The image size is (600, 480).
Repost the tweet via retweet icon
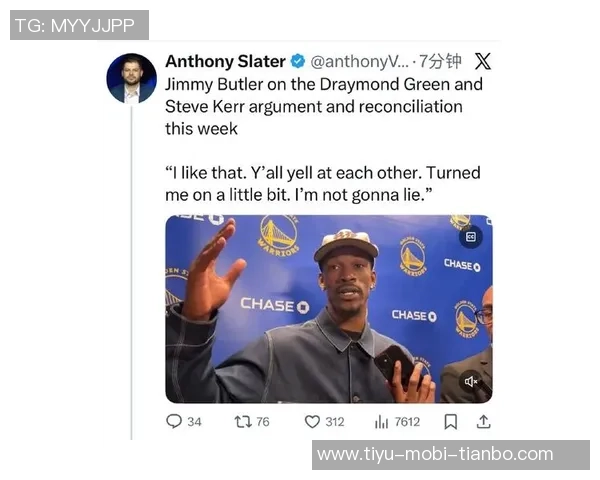pyautogui.click(x=243, y=422)
